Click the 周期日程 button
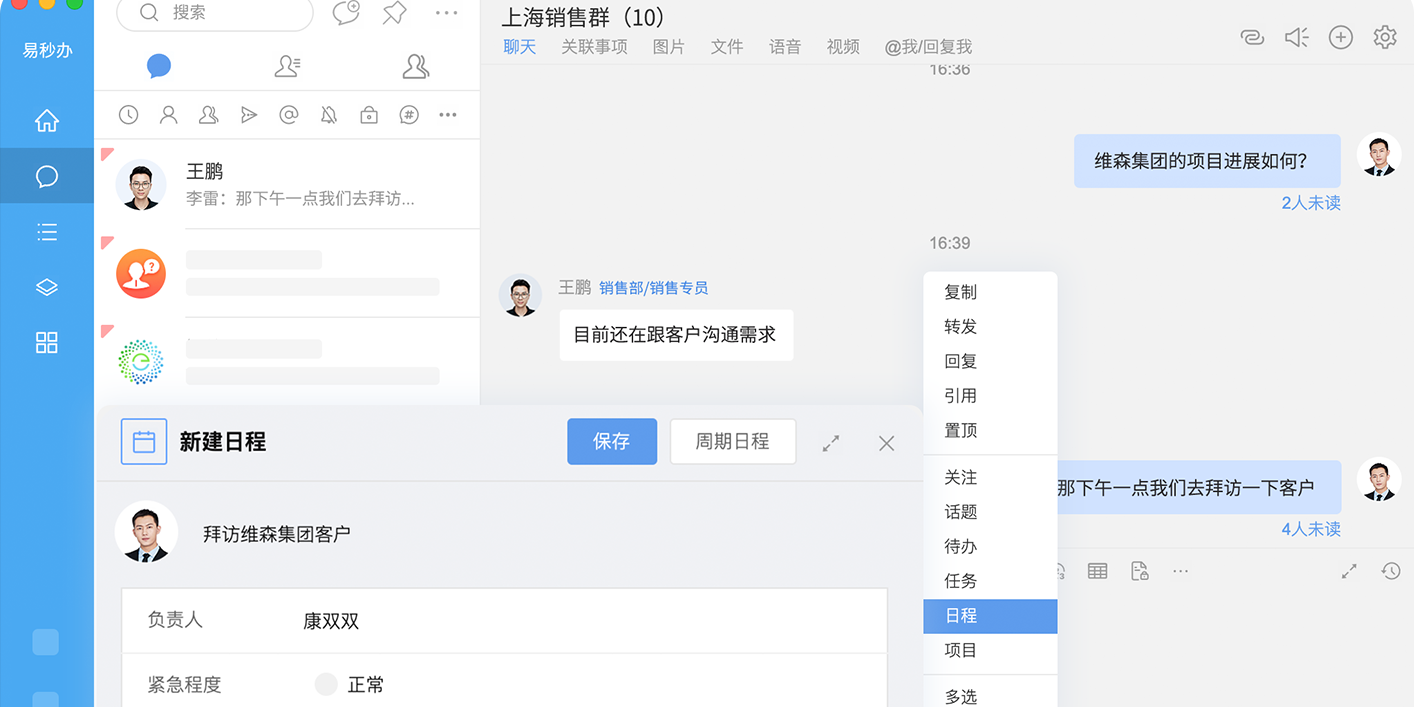Screen dimensions: 1414x707 point(732,442)
